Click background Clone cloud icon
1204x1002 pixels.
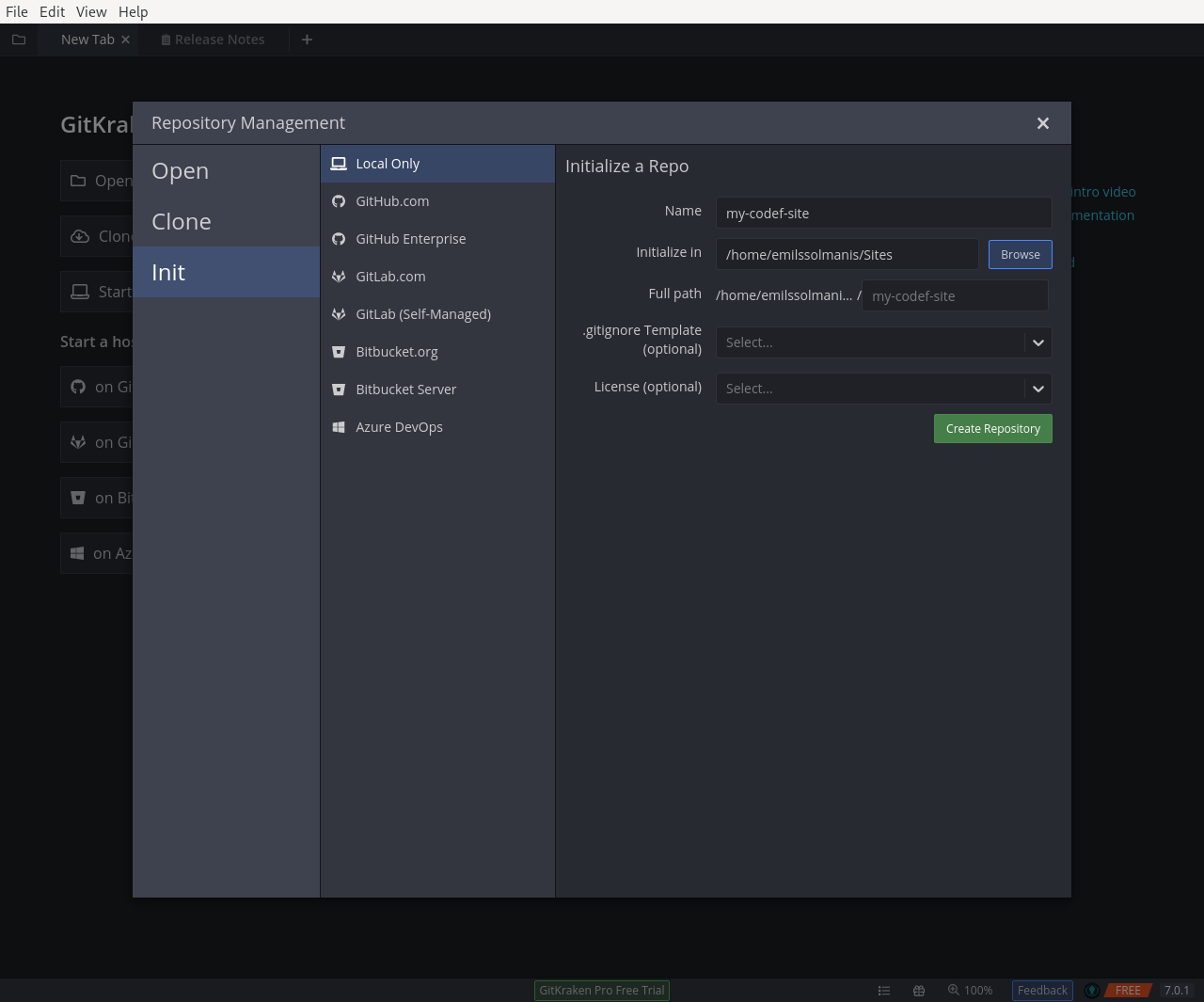[x=80, y=236]
